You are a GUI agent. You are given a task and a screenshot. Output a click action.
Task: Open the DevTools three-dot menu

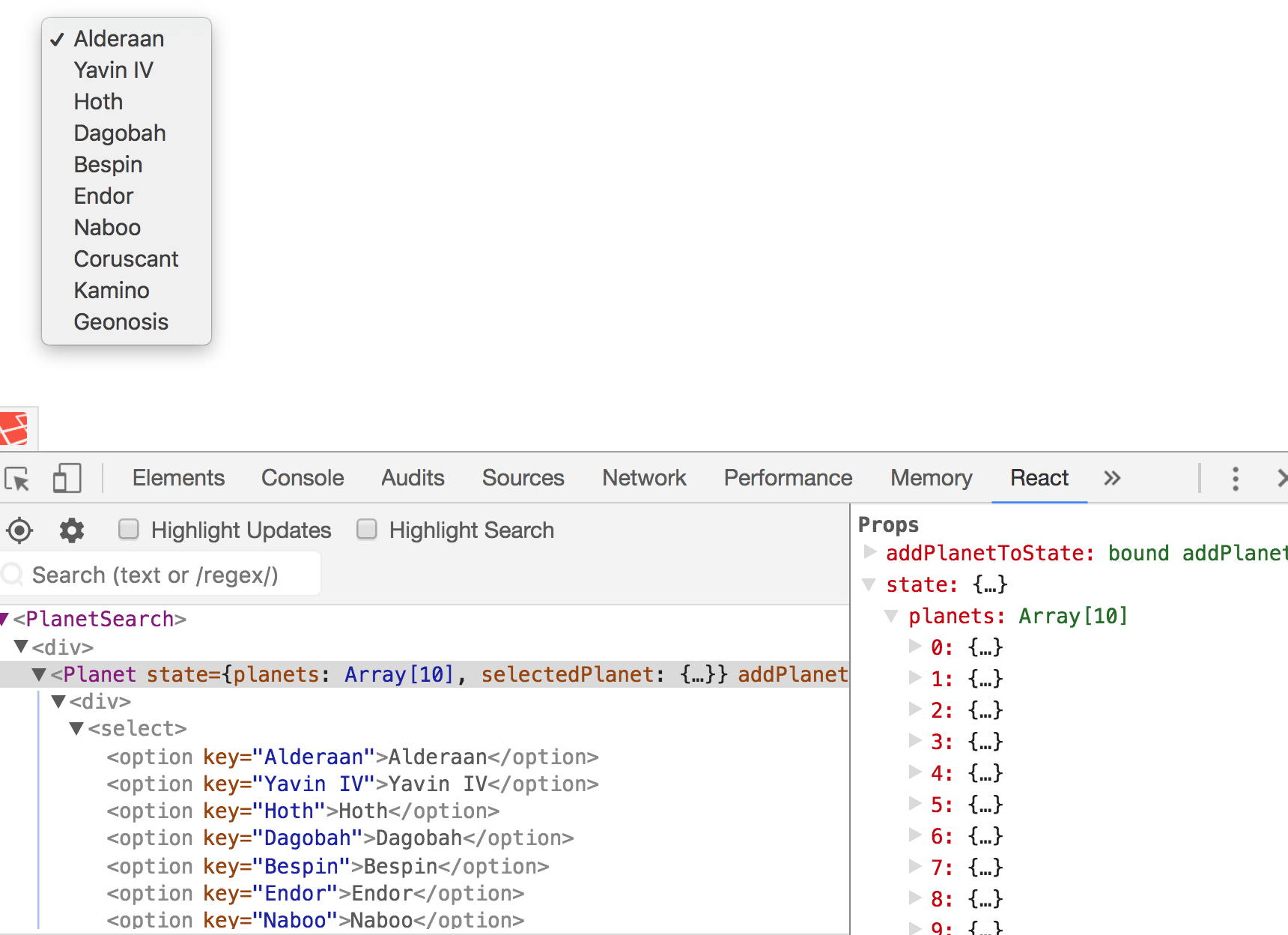click(1235, 479)
